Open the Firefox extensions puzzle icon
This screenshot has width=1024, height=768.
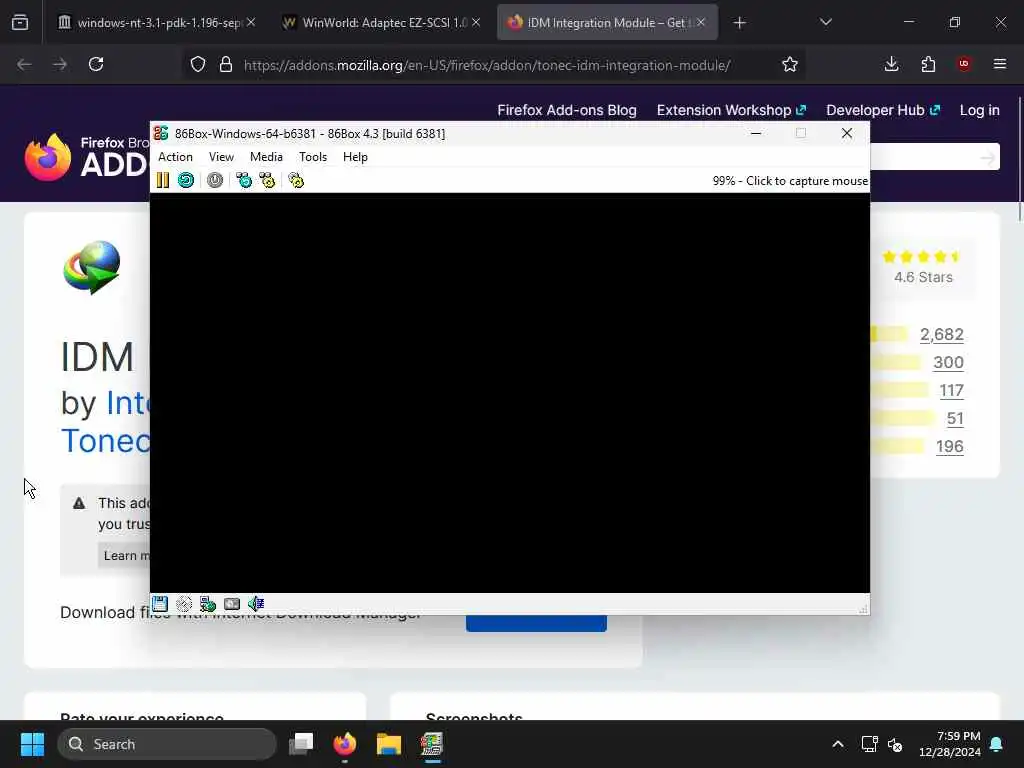point(928,64)
